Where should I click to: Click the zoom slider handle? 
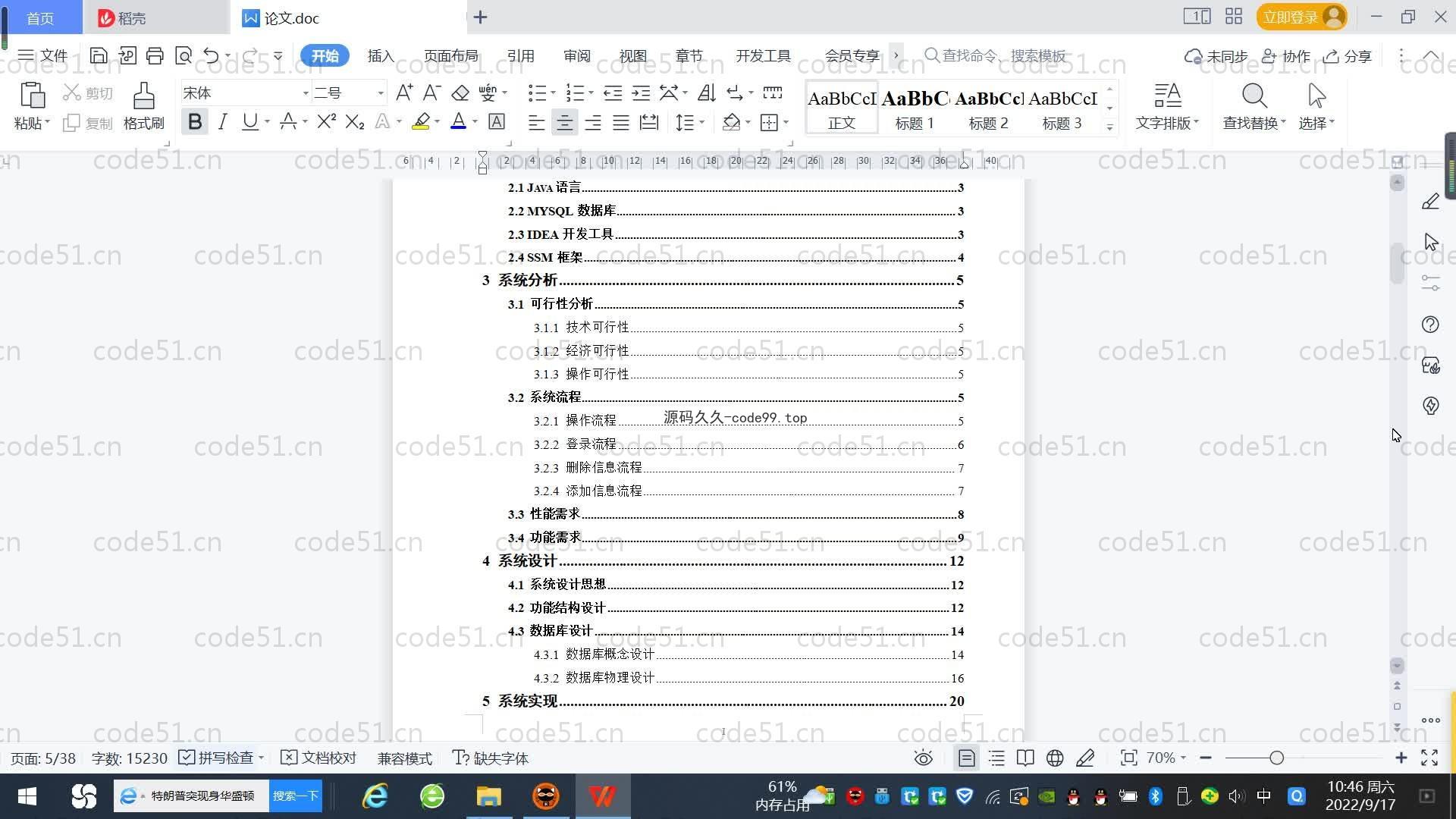tap(1277, 758)
